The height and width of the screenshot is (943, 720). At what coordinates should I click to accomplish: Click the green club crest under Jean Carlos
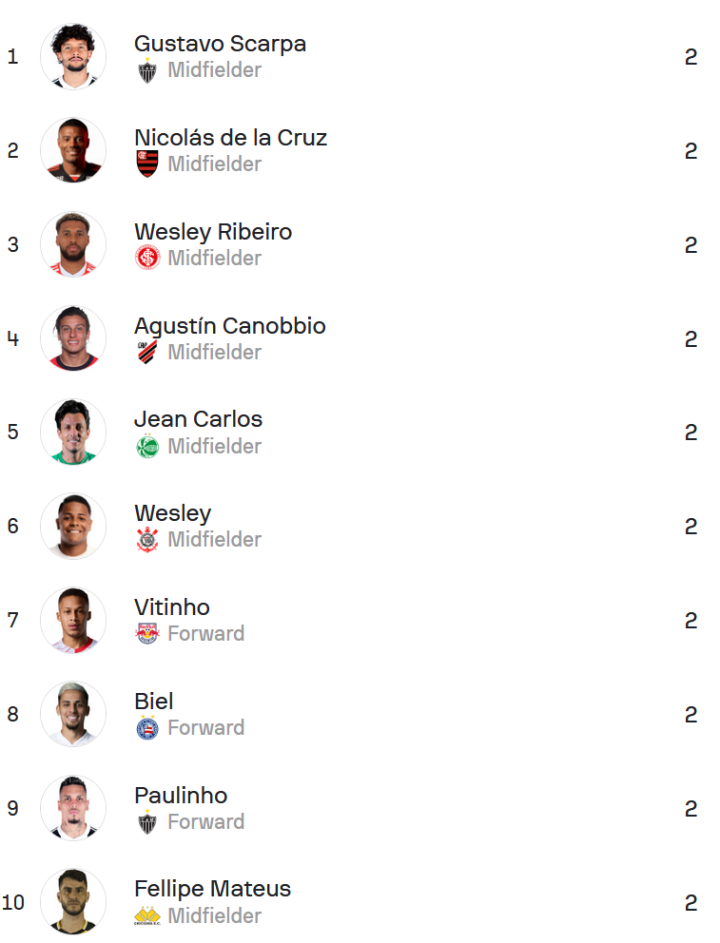147,446
